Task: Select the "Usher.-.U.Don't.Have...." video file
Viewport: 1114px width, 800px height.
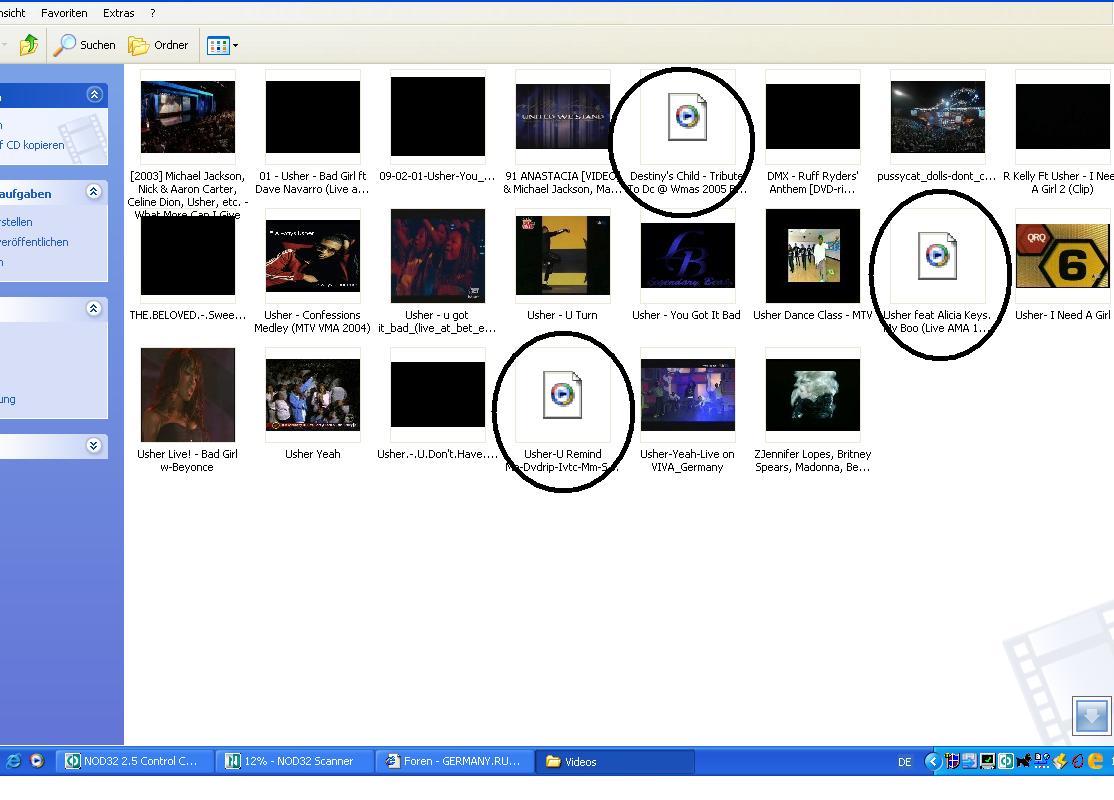Action: coord(438,395)
